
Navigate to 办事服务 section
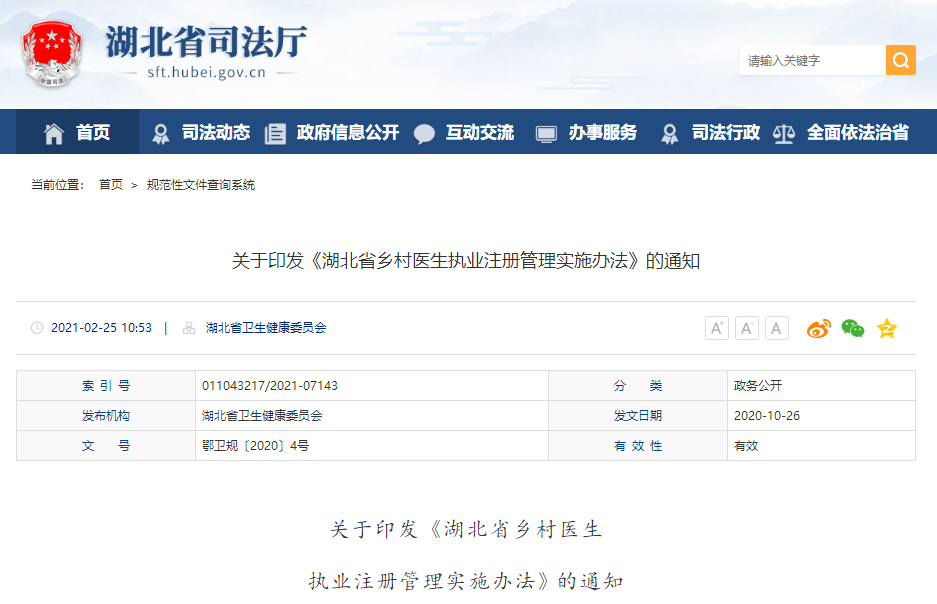(x=587, y=132)
